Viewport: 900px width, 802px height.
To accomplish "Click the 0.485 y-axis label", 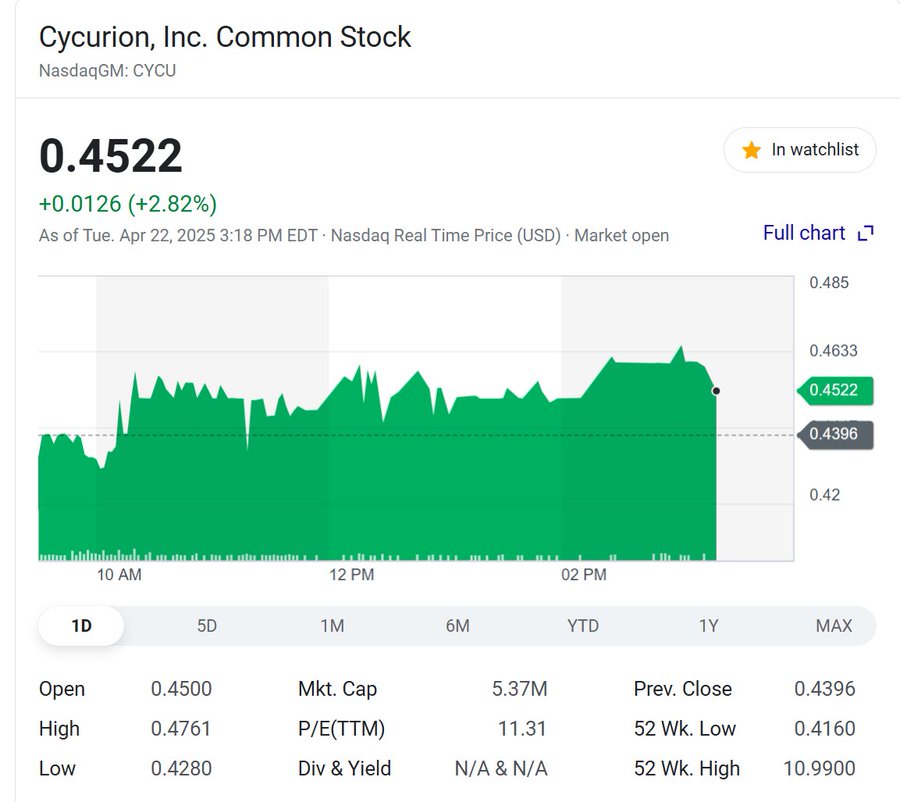I will pyautogui.click(x=829, y=282).
